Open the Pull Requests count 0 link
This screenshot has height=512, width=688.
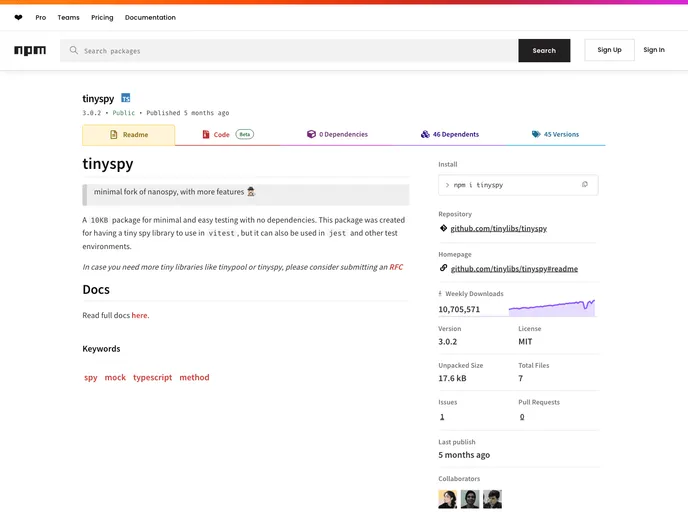[522, 417]
